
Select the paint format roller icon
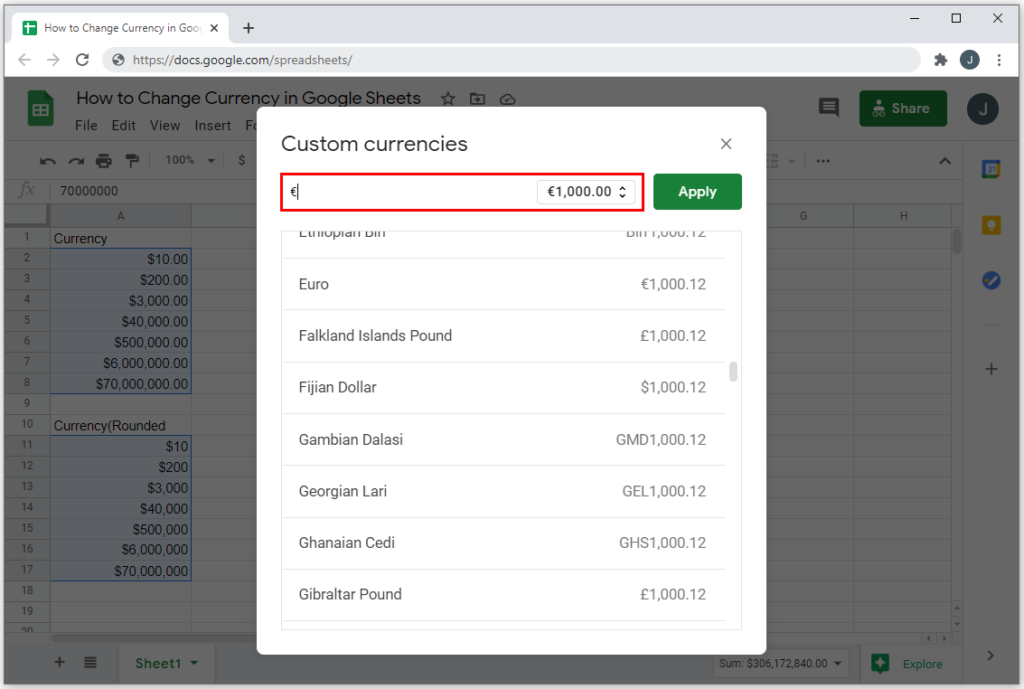point(132,161)
